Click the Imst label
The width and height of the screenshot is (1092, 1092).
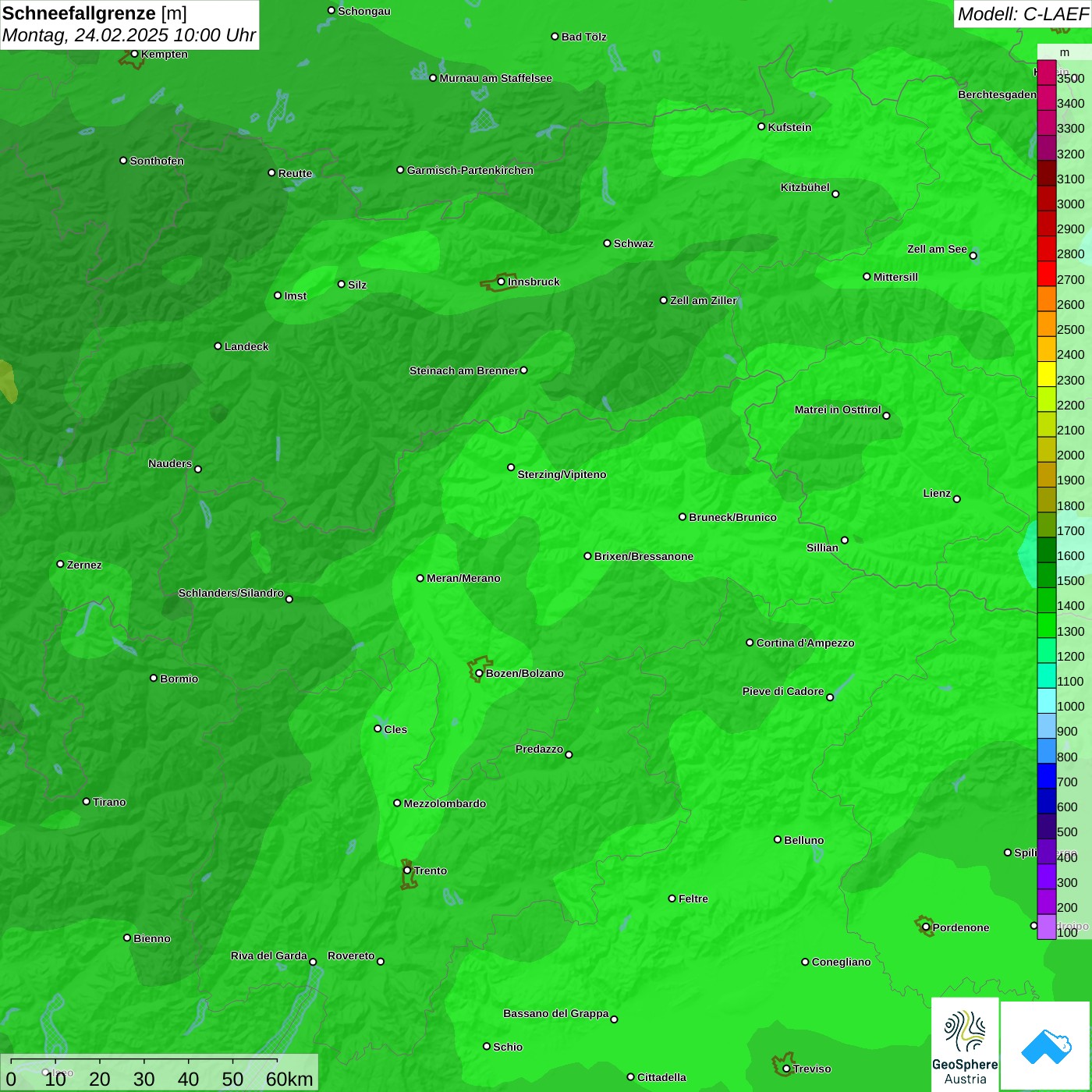point(295,296)
